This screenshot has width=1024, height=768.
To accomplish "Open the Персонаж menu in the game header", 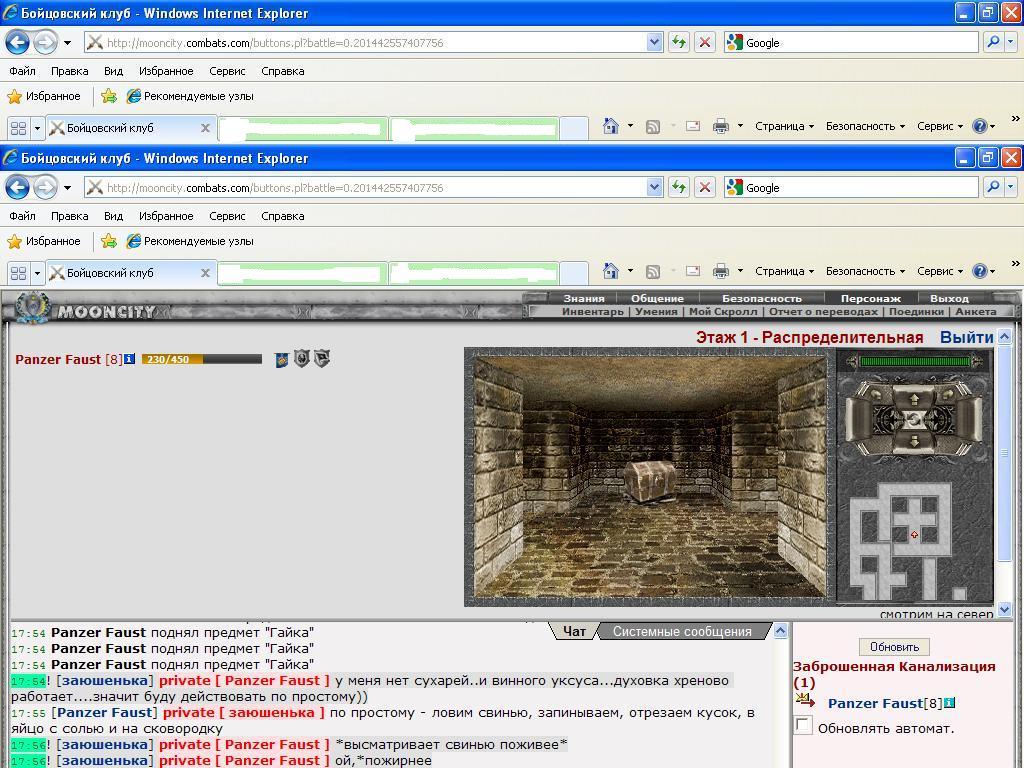I will 871,298.
